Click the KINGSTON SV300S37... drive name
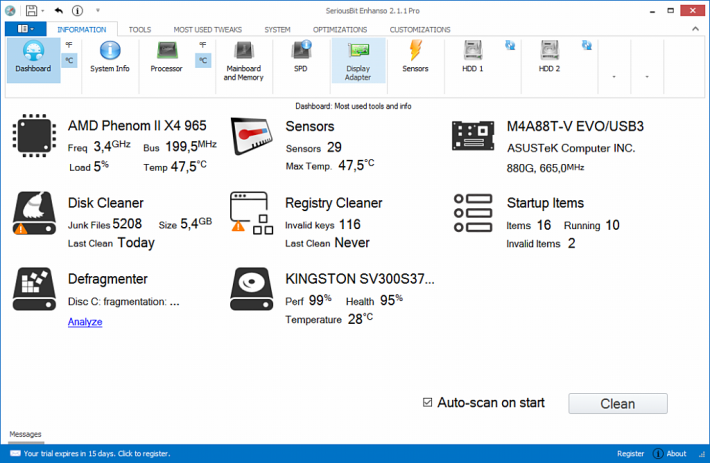Screen dimensions: 710x463 (x=360, y=279)
